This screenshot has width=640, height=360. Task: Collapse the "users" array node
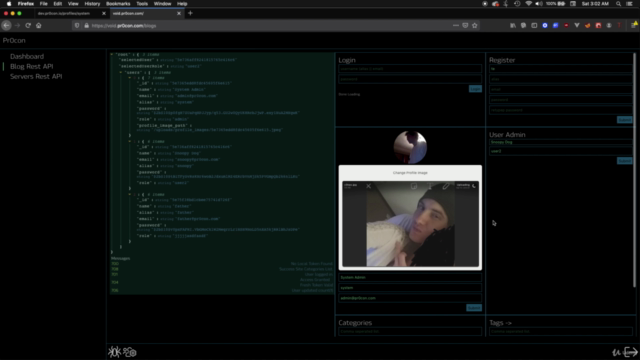pos(120,72)
